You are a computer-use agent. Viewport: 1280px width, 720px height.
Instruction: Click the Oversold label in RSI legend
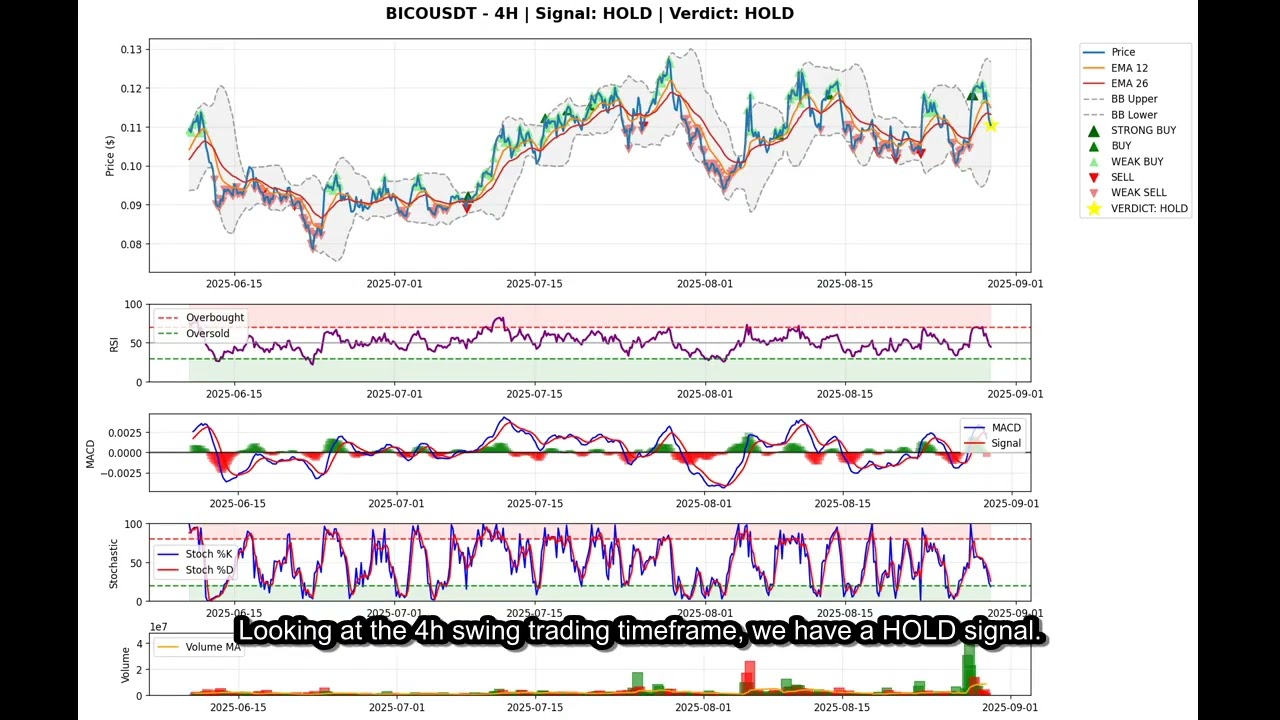click(x=208, y=334)
